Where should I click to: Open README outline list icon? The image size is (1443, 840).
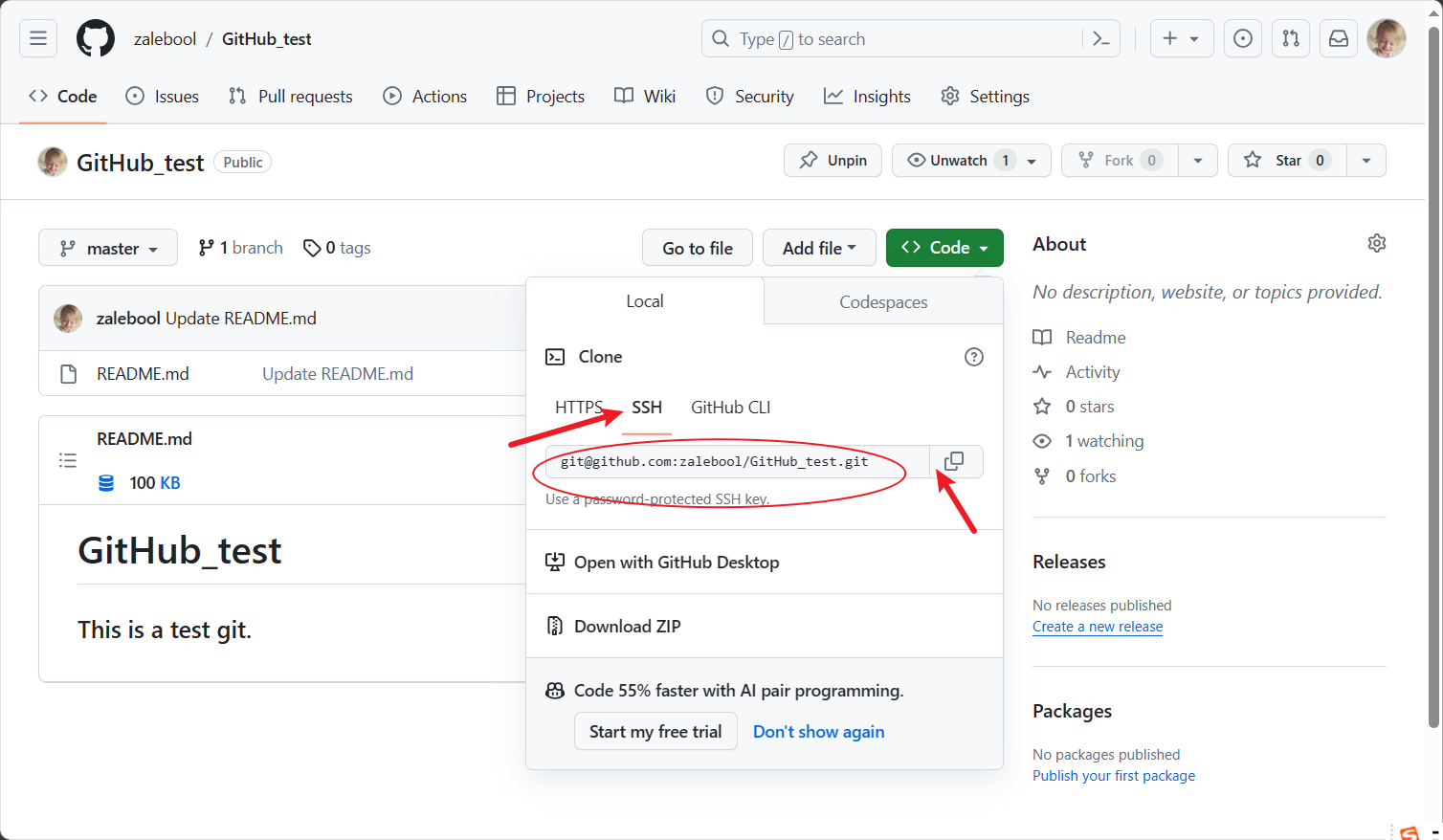point(68,460)
